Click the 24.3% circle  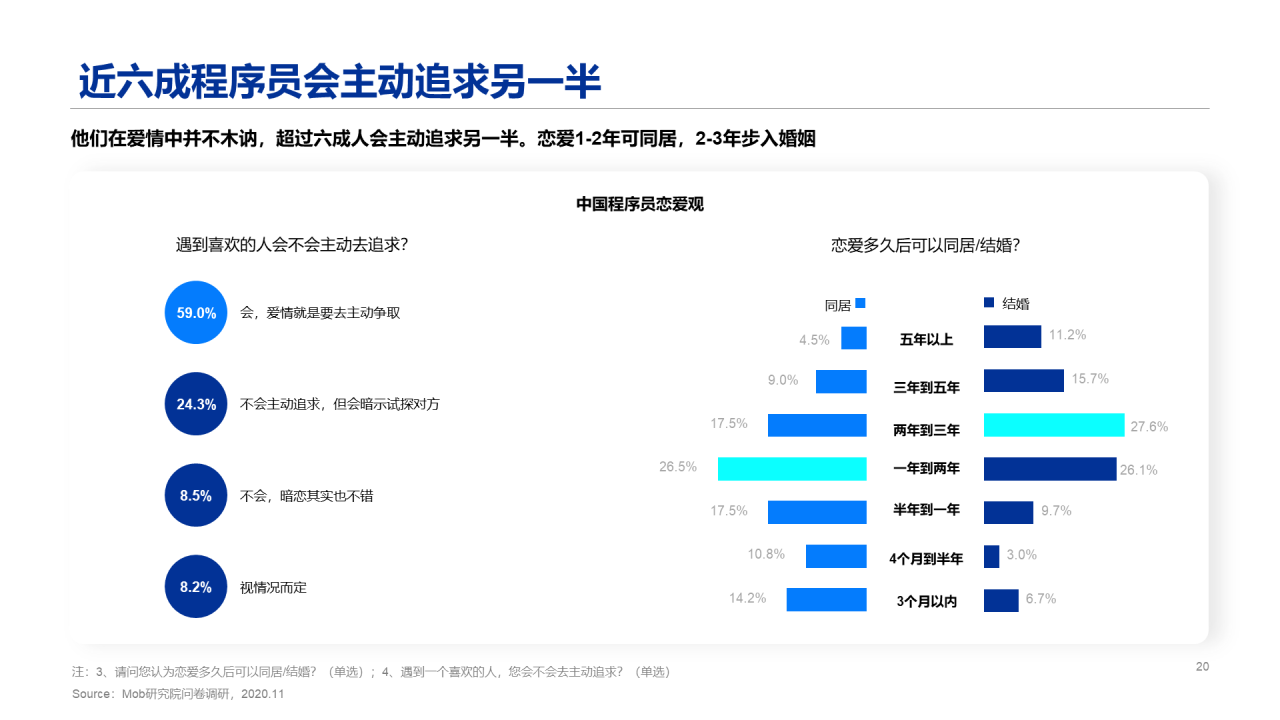click(197, 404)
